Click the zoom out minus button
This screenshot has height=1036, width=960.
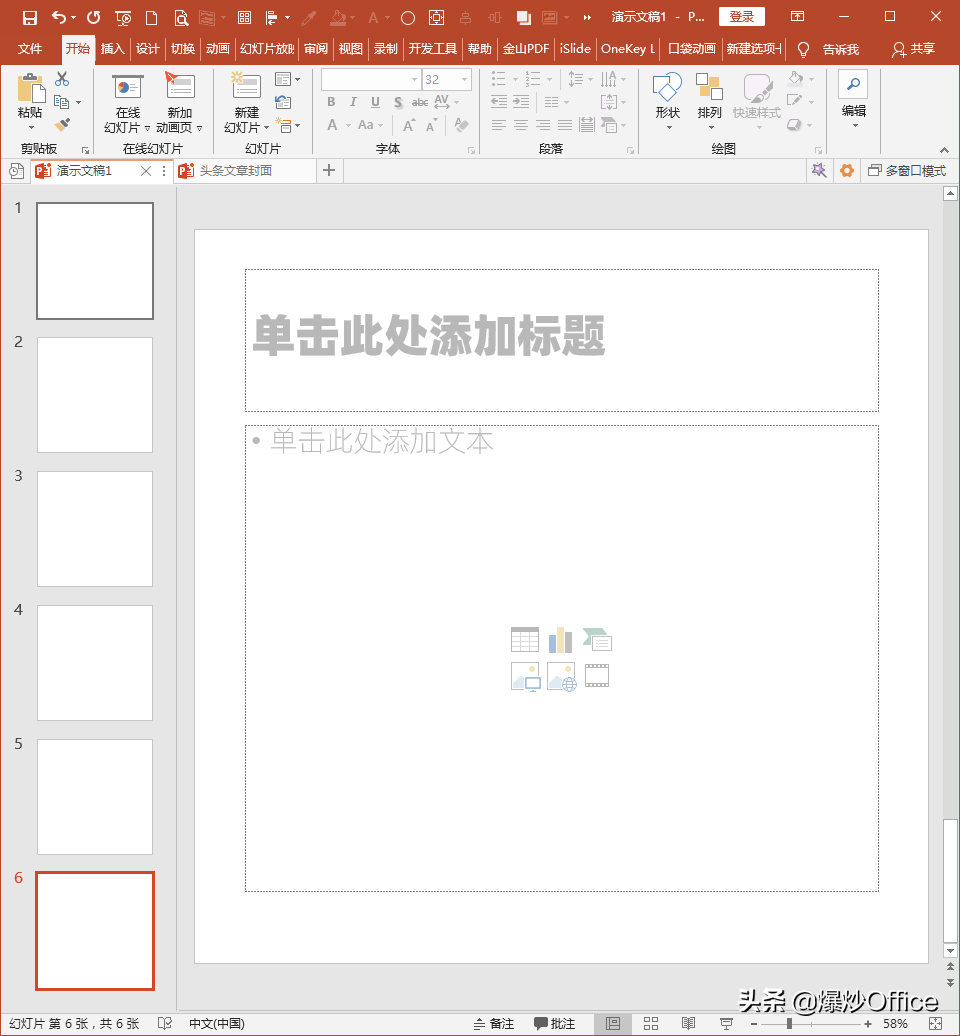[x=753, y=1023]
